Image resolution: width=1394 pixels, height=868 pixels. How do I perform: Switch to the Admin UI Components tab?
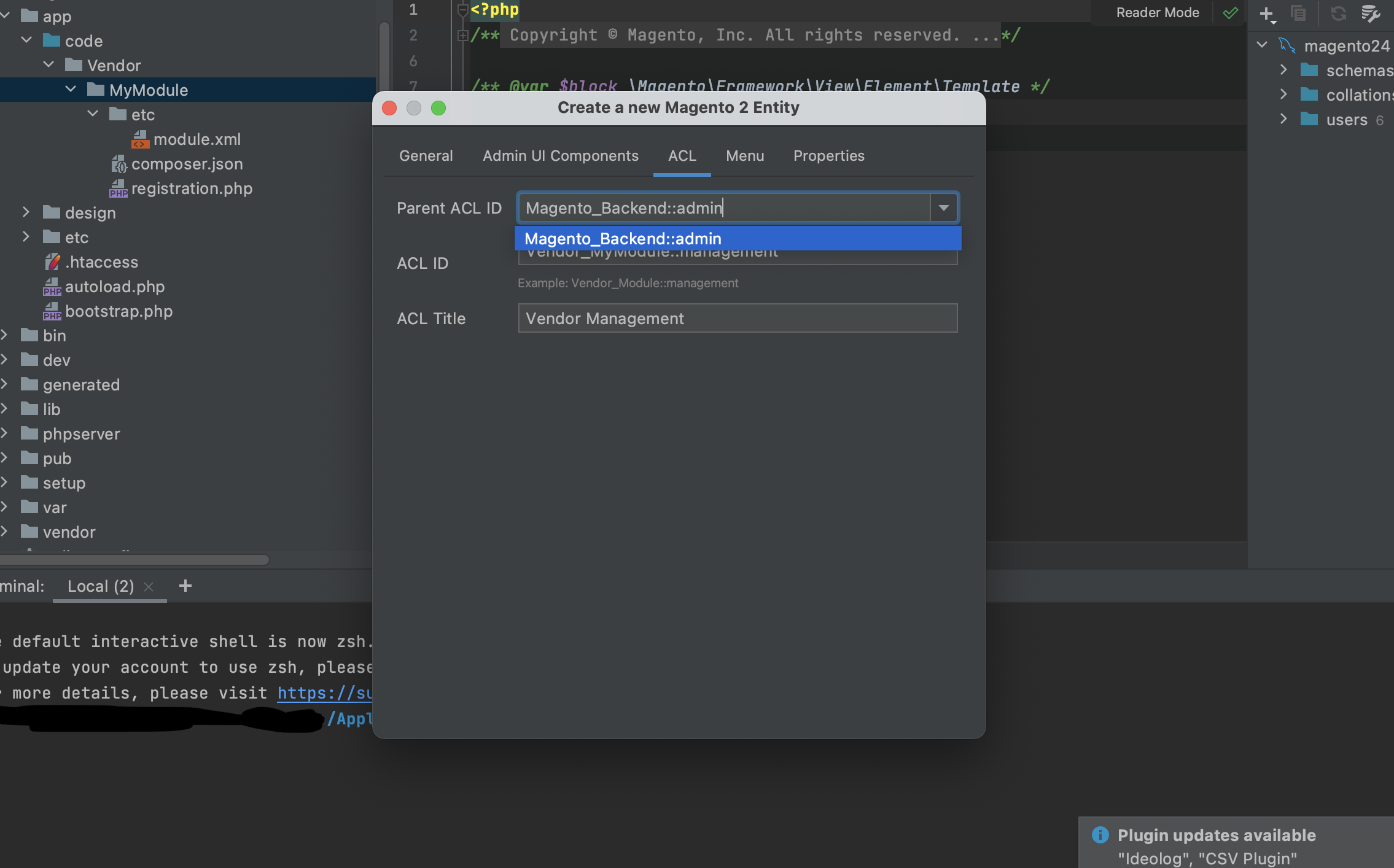click(560, 156)
